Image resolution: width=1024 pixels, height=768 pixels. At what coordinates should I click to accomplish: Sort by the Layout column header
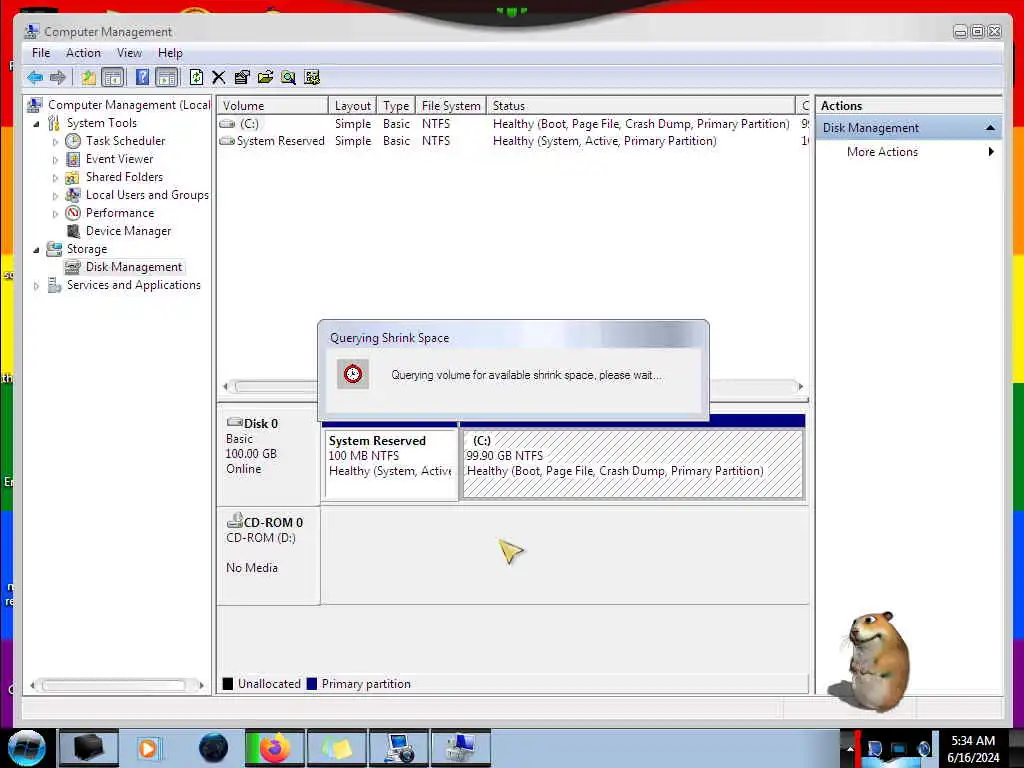click(x=353, y=105)
